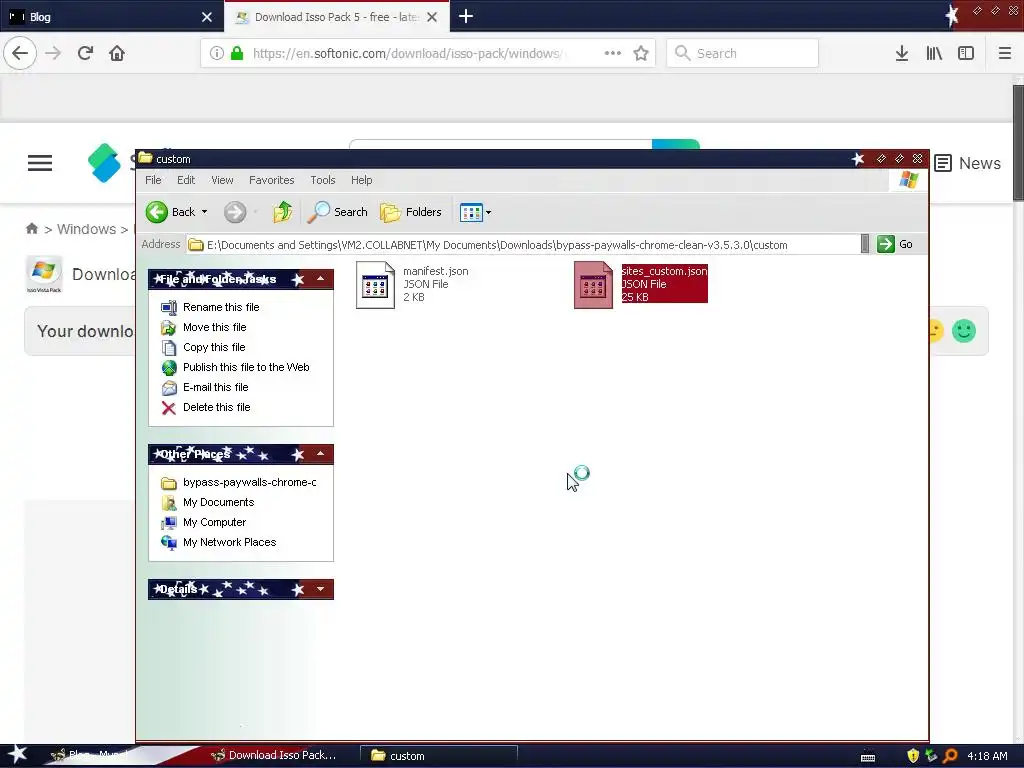Viewport: 1024px width, 768px height.
Task: Switch to custom folder taskbar button
Action: [x=439, y=756]
